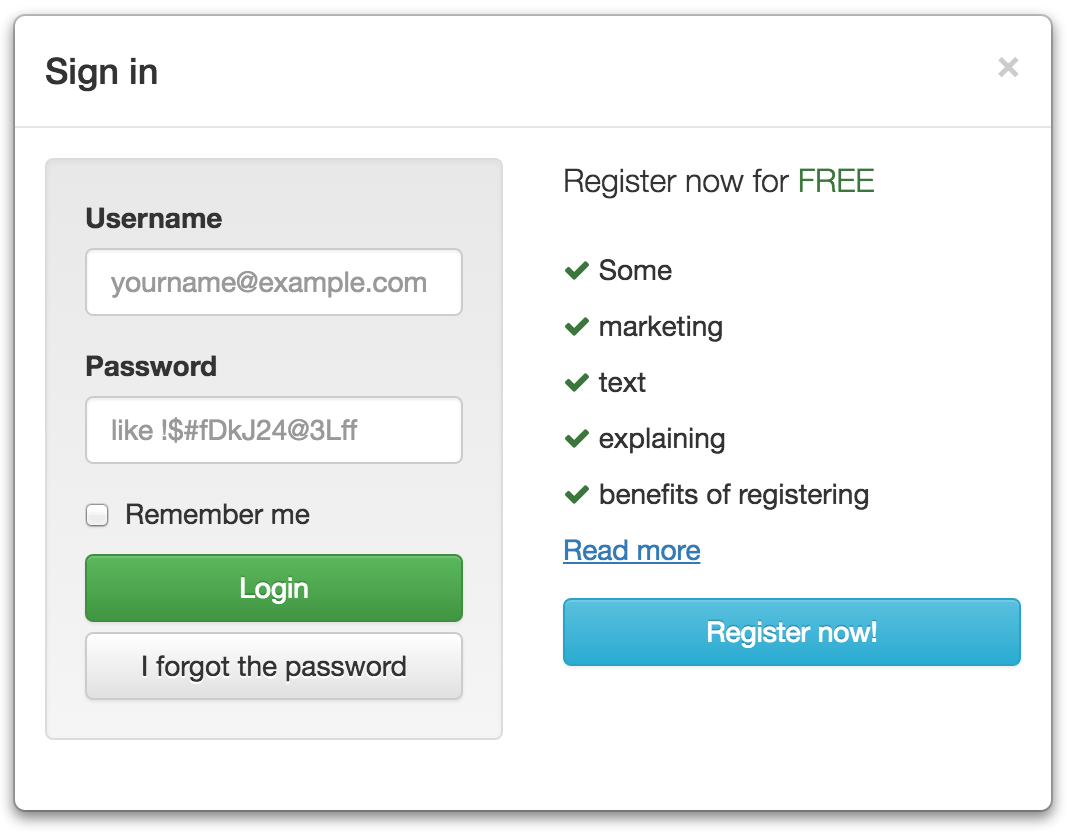Click the checkmark beside "benefits of registering"
The width and height of the screenshot is (1069, 836).
577,494
